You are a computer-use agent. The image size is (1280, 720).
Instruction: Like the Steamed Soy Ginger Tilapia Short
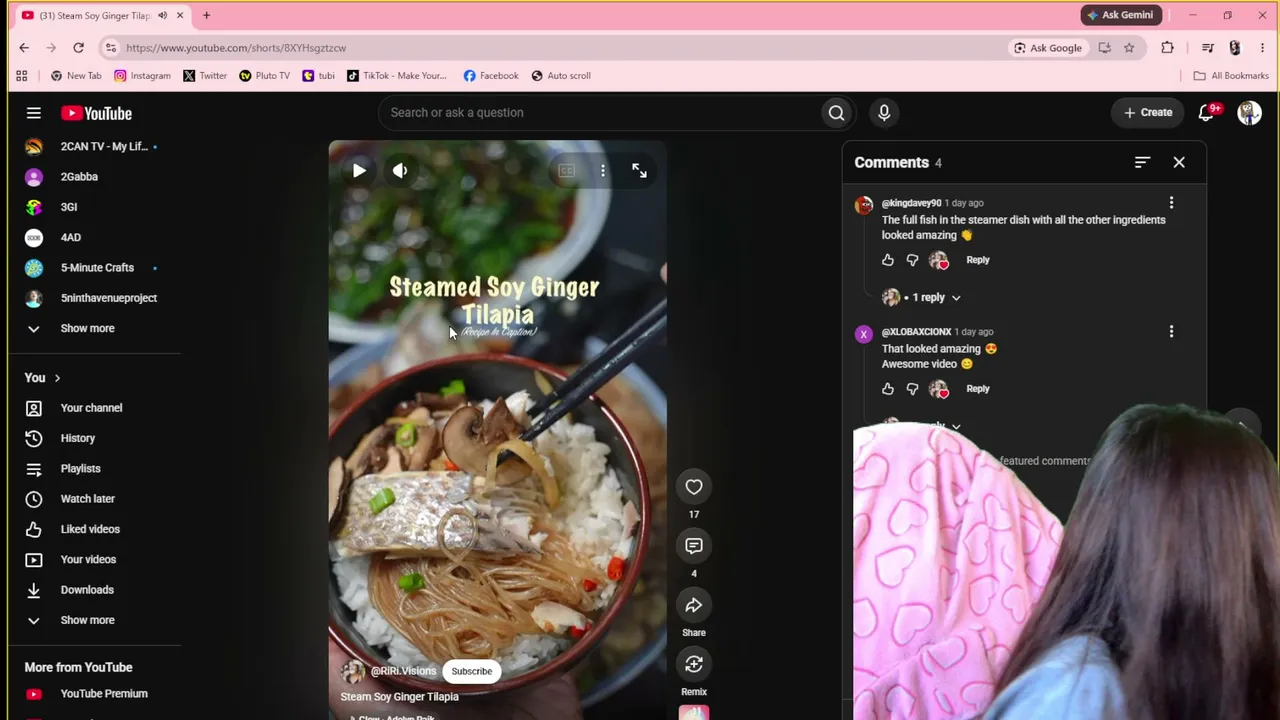[x=694, y=487]
